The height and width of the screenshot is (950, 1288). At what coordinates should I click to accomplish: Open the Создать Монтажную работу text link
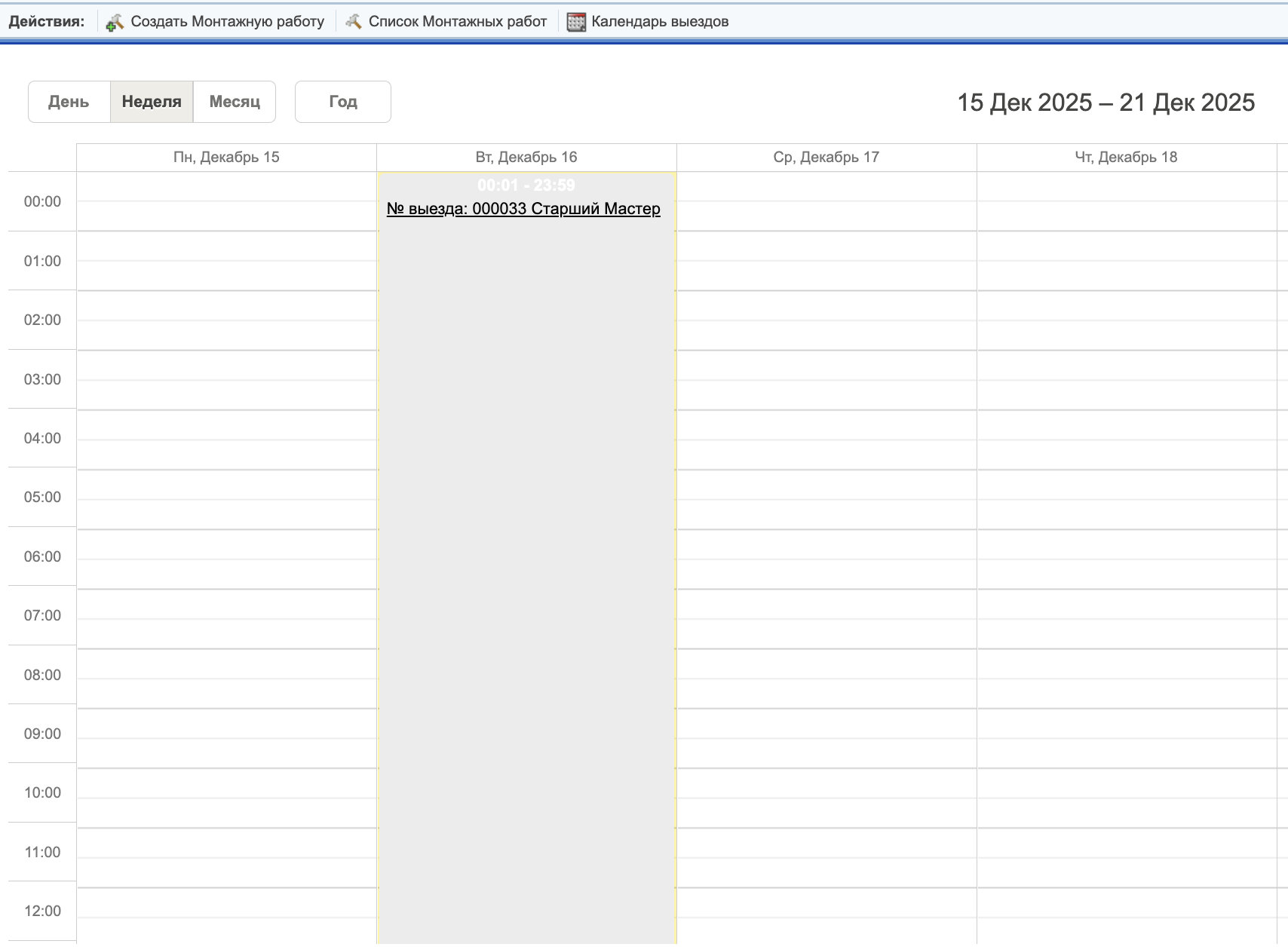(227, 22)
